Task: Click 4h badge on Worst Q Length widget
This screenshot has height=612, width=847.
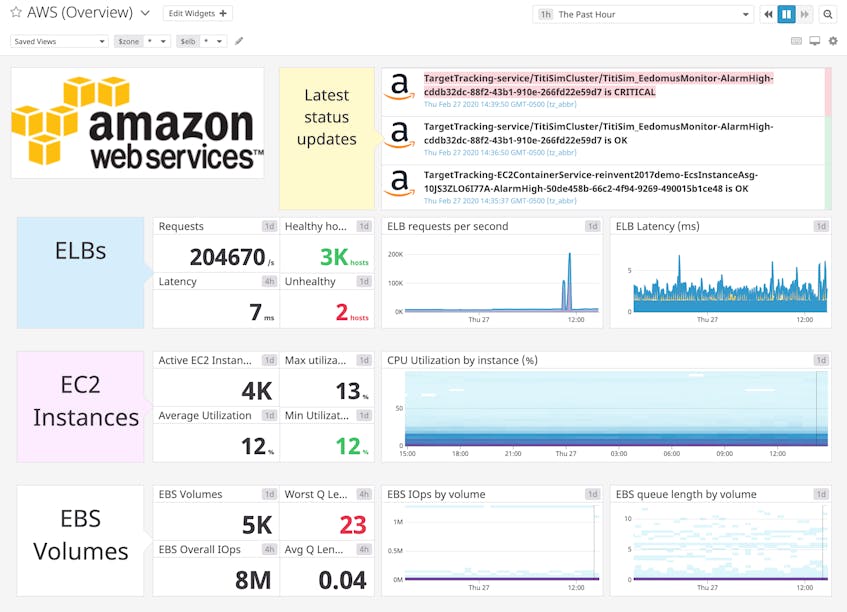Action: pyautogui.click(x=364, y=494)
